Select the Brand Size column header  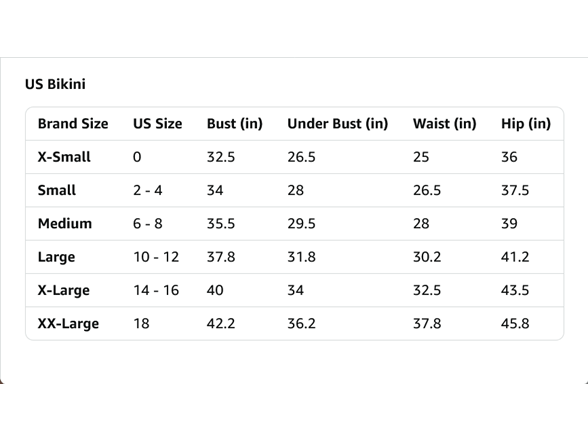(73, 124)
